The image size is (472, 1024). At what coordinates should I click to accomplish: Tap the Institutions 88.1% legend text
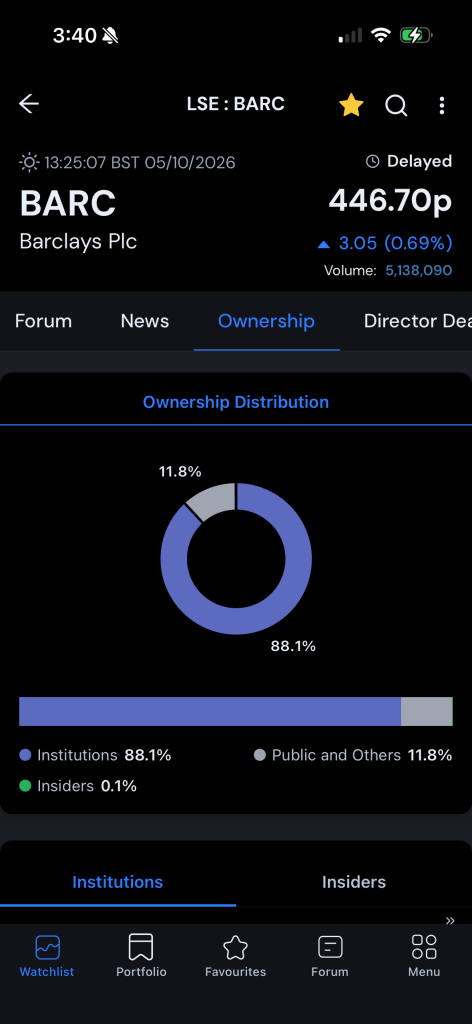pos(104,755)
